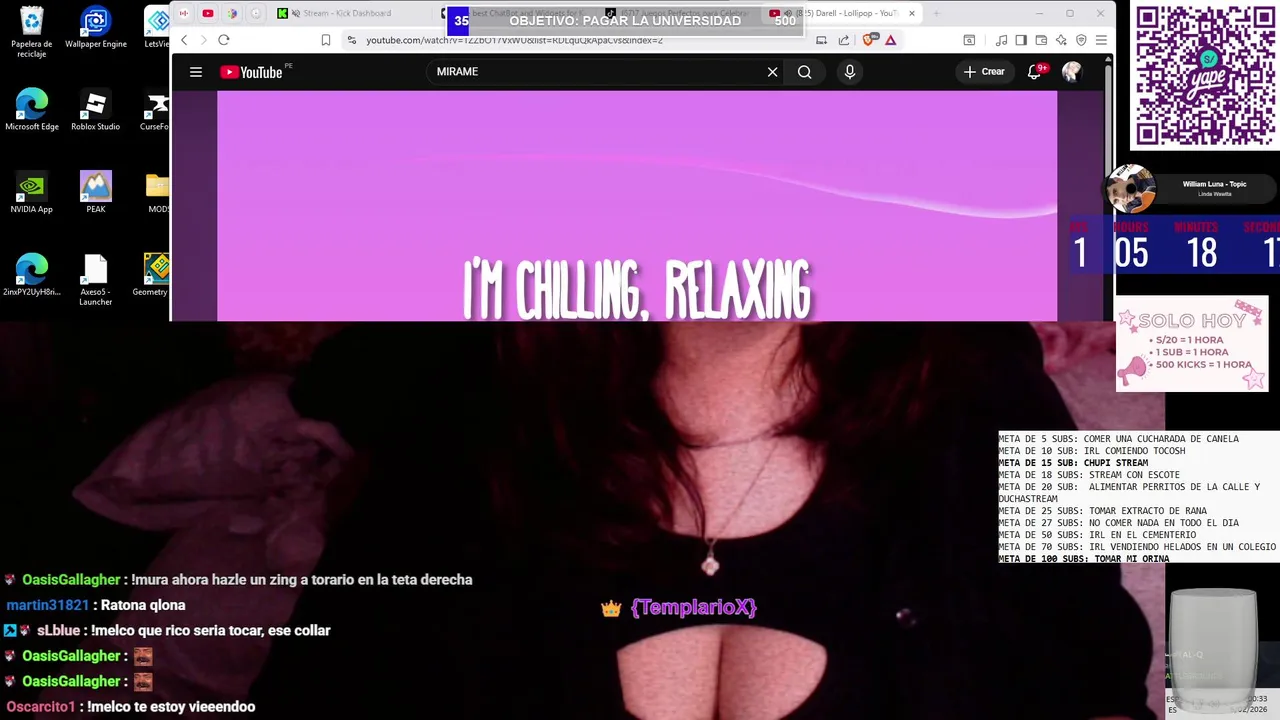The image size is (1280, 720).
Task: Open Brave Shields lion icon
Action: pos(868,40)
